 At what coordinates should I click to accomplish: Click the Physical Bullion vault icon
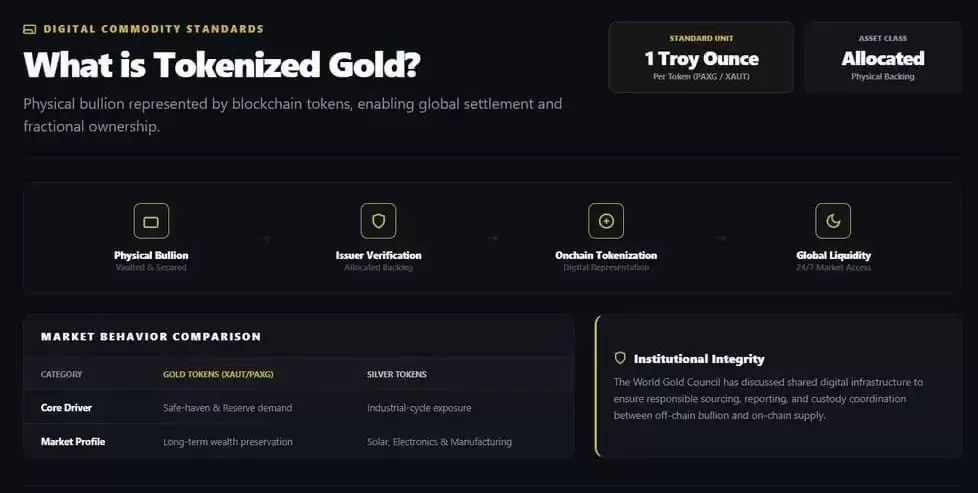[x=151, y=221]
